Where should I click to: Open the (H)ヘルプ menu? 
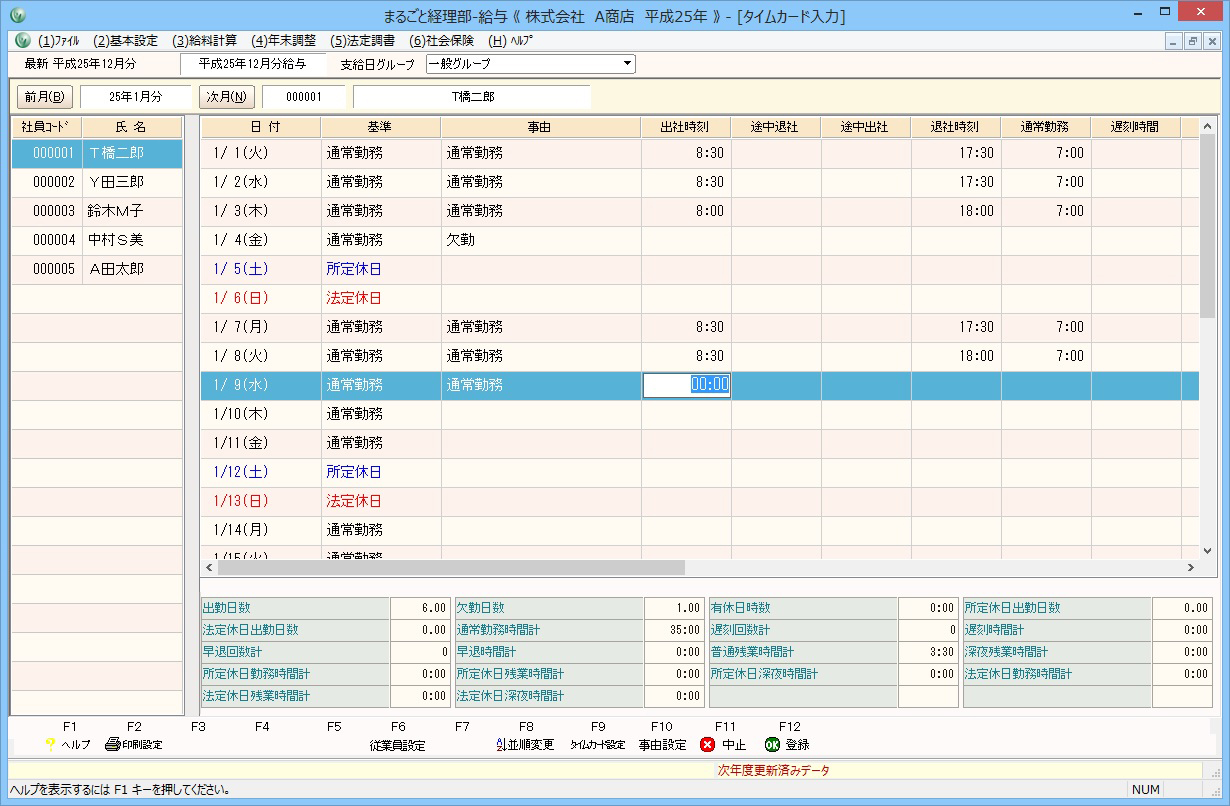pyautogui.click(x=511, y=41)
